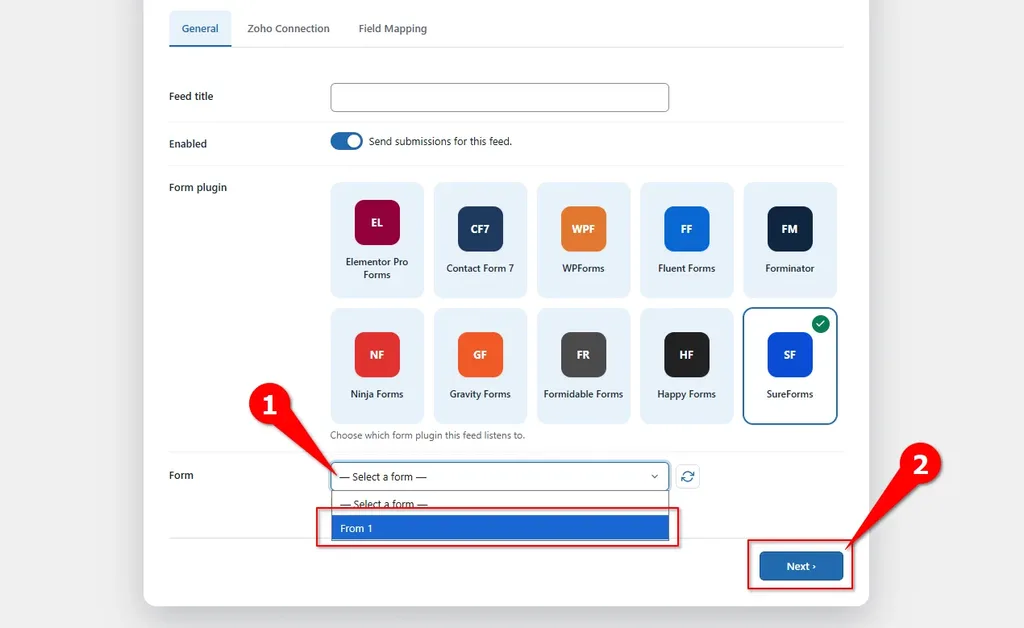1024x628 pixels.
Task: Focus the Feed title input field
Action: (x=500, y=97)
